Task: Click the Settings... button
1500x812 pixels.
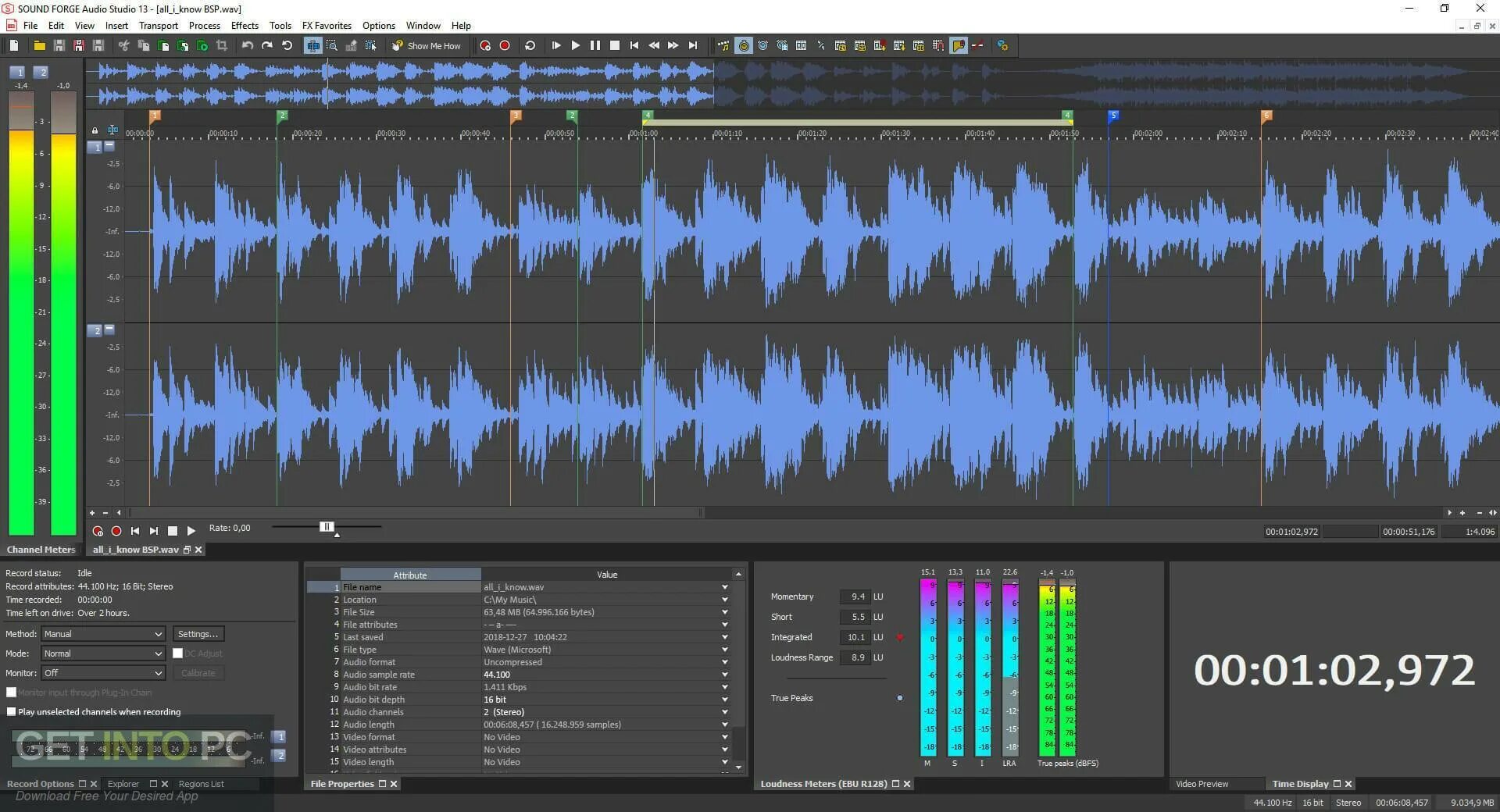Action: point(198,634)
